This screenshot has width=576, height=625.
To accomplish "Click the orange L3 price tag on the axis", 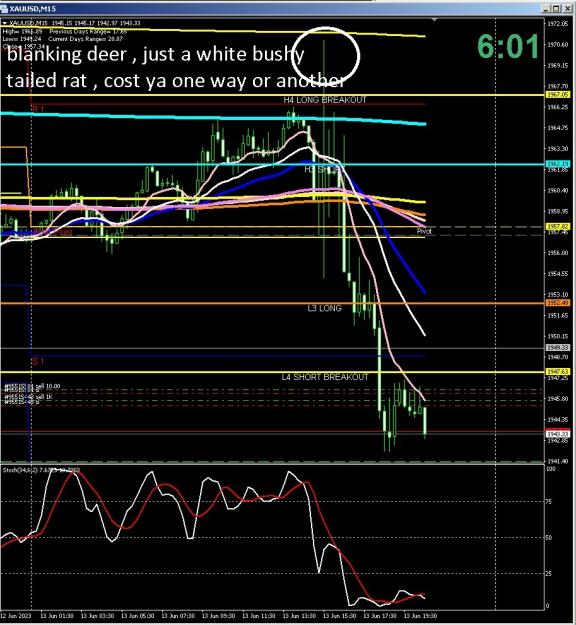I will [x=558, y=303].
